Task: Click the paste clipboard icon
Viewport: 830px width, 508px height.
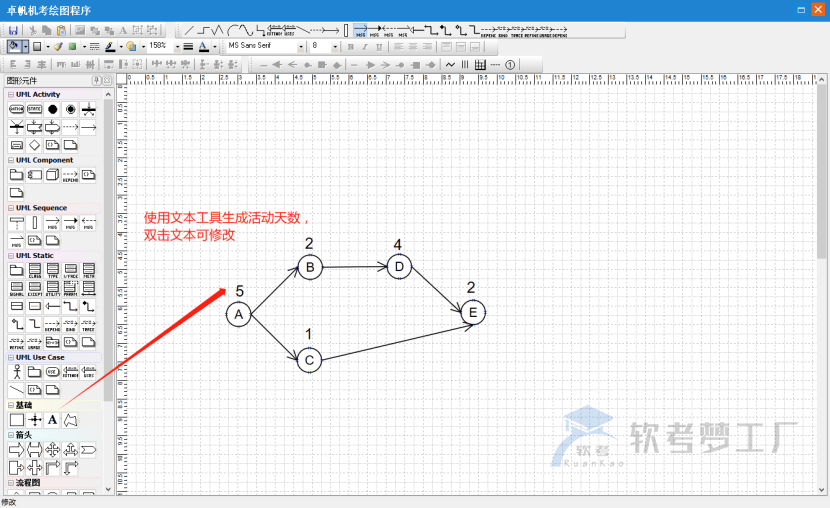Action: coord(62,31)
